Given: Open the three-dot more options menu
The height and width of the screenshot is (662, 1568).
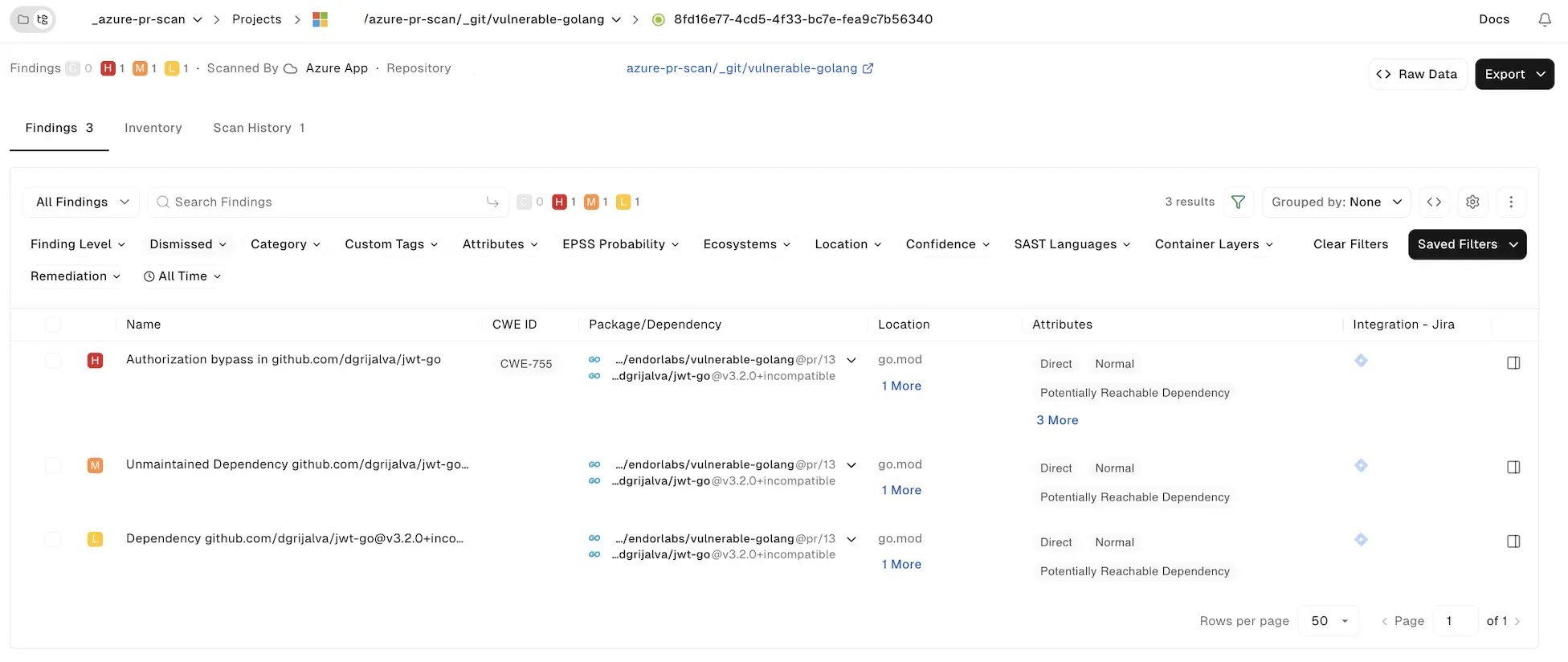Looking at the screenshot, I should pyautogui.click(x=1511, y=202).
